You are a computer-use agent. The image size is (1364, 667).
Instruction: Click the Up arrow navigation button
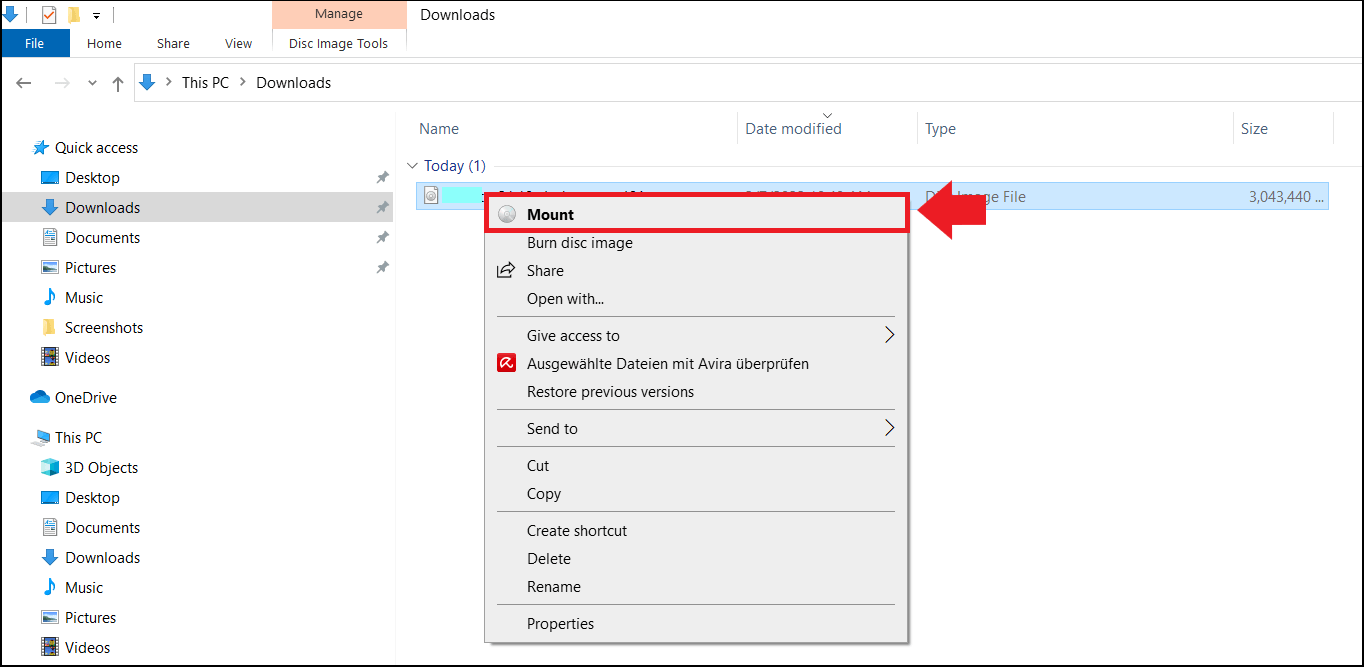[x=118, y=83]
